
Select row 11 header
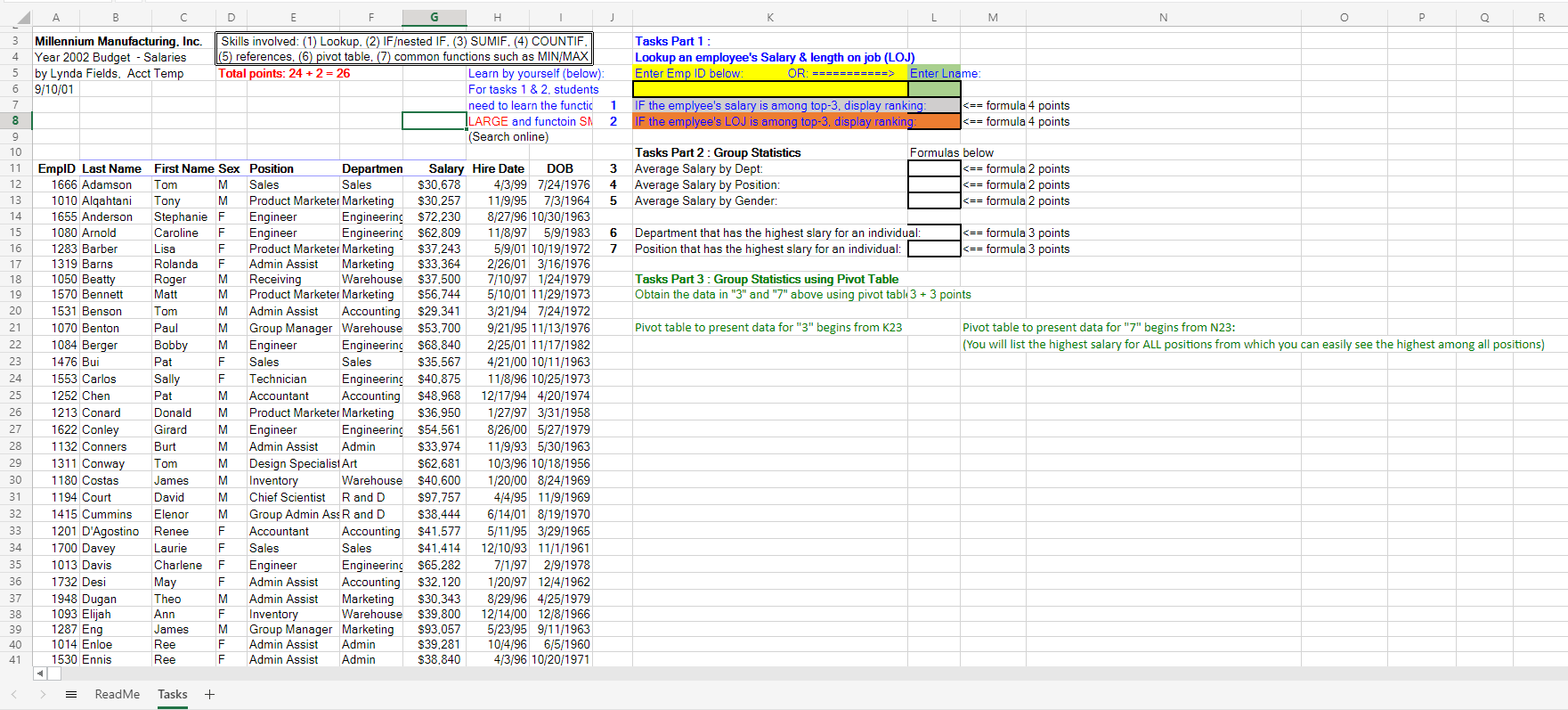pyautogui.click(x=15, y=168)
